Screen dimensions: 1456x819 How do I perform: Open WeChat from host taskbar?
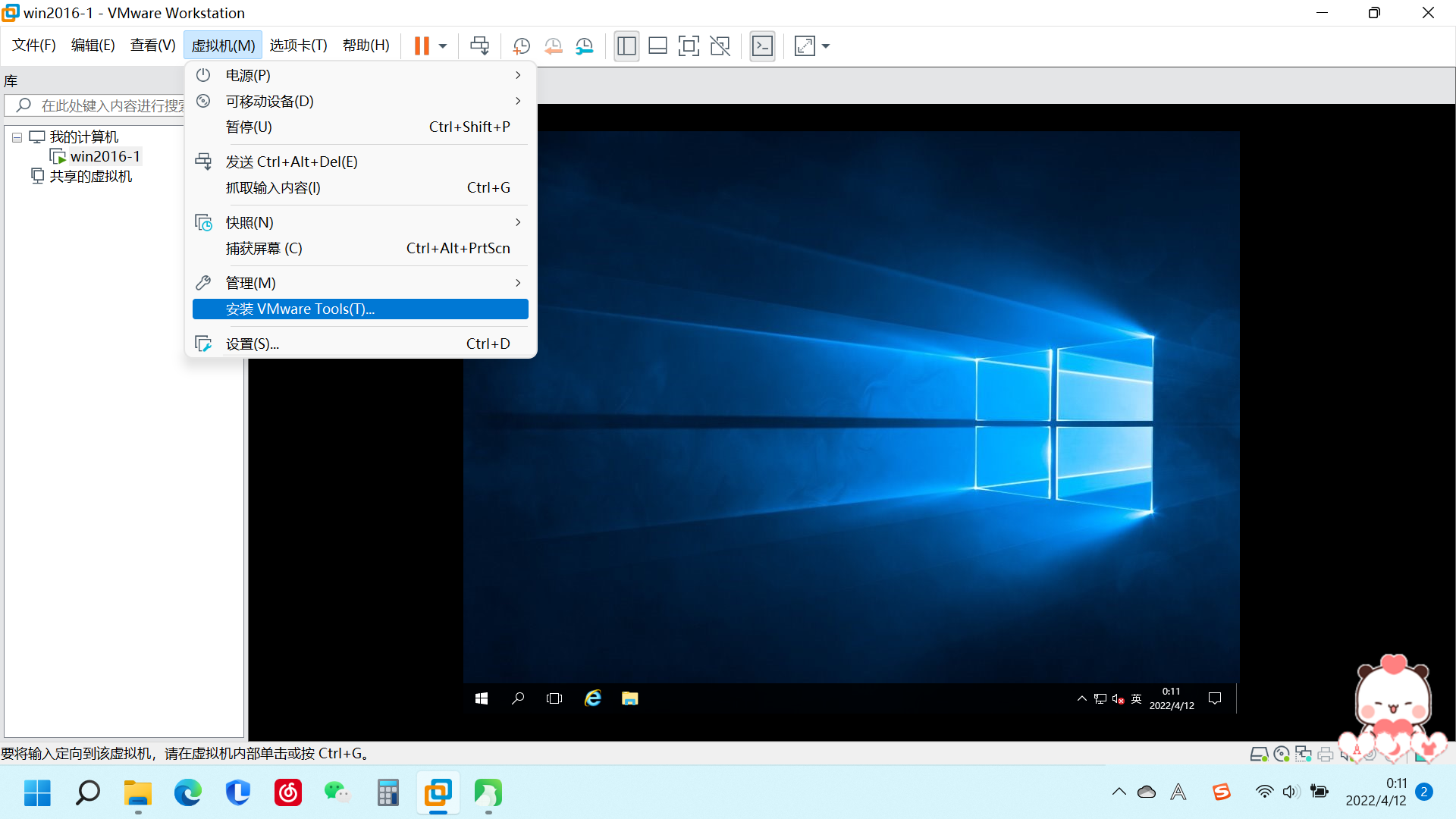click(337, 793)
